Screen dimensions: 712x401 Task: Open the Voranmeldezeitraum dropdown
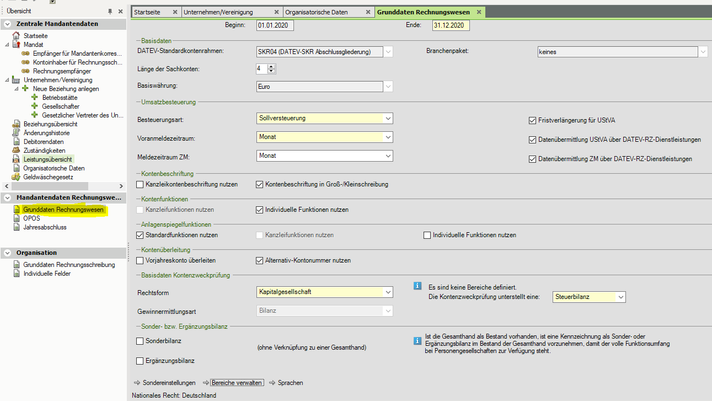point(388,137)
